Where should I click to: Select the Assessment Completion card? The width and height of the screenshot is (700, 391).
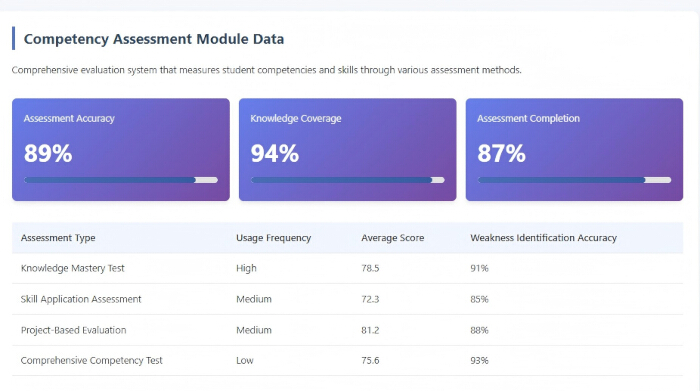click(x=575, y=150)
